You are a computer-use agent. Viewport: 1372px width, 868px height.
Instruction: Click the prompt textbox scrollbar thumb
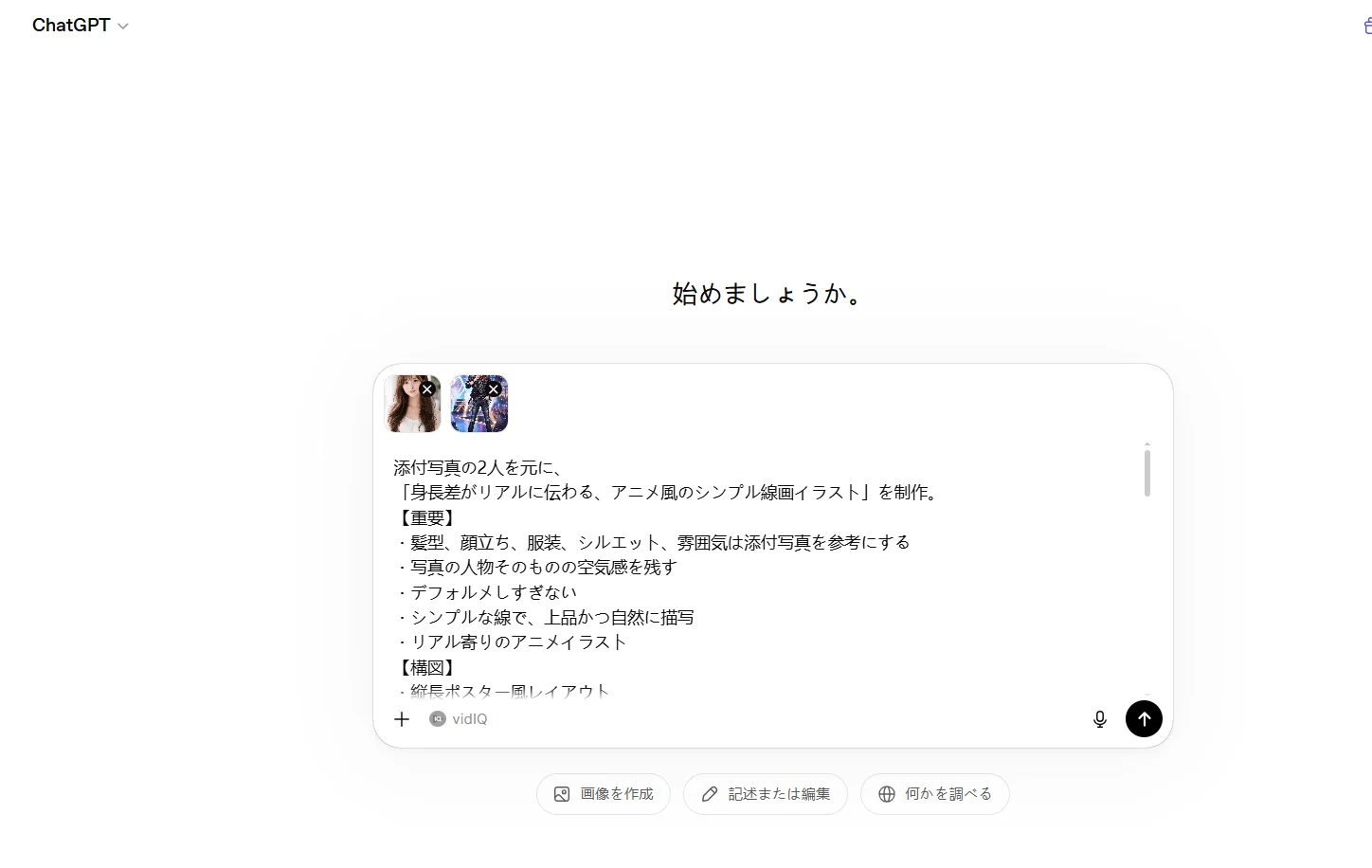pos(1146,473)
